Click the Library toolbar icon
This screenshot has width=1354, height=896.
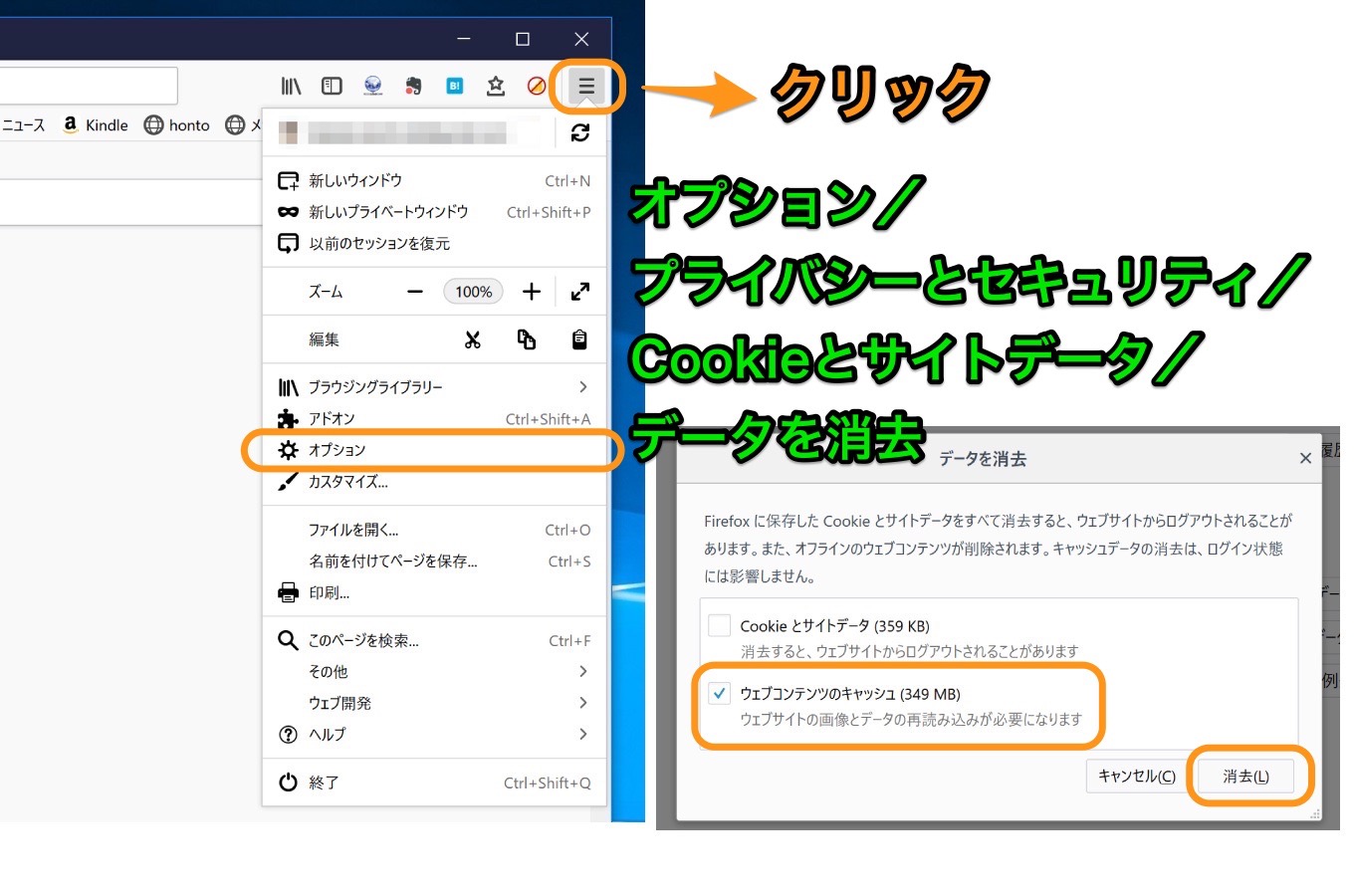pyautogui.click(x=291, y=87)
